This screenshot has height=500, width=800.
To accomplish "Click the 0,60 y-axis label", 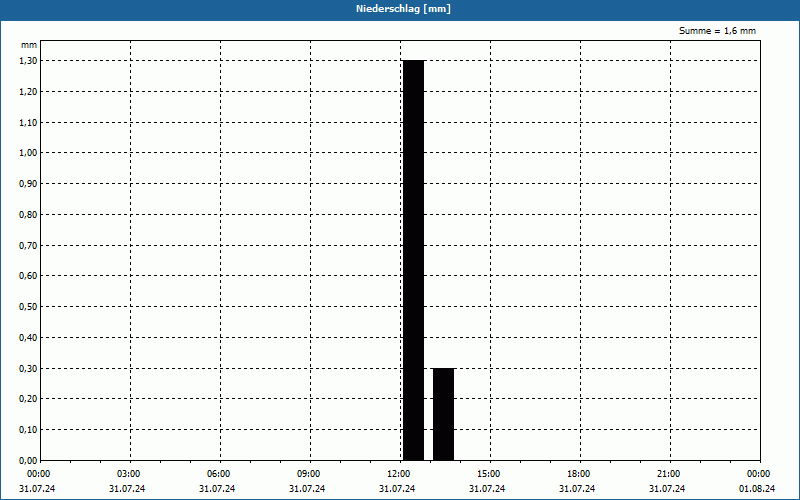I will pyautogui.click(x=28, y=276).
